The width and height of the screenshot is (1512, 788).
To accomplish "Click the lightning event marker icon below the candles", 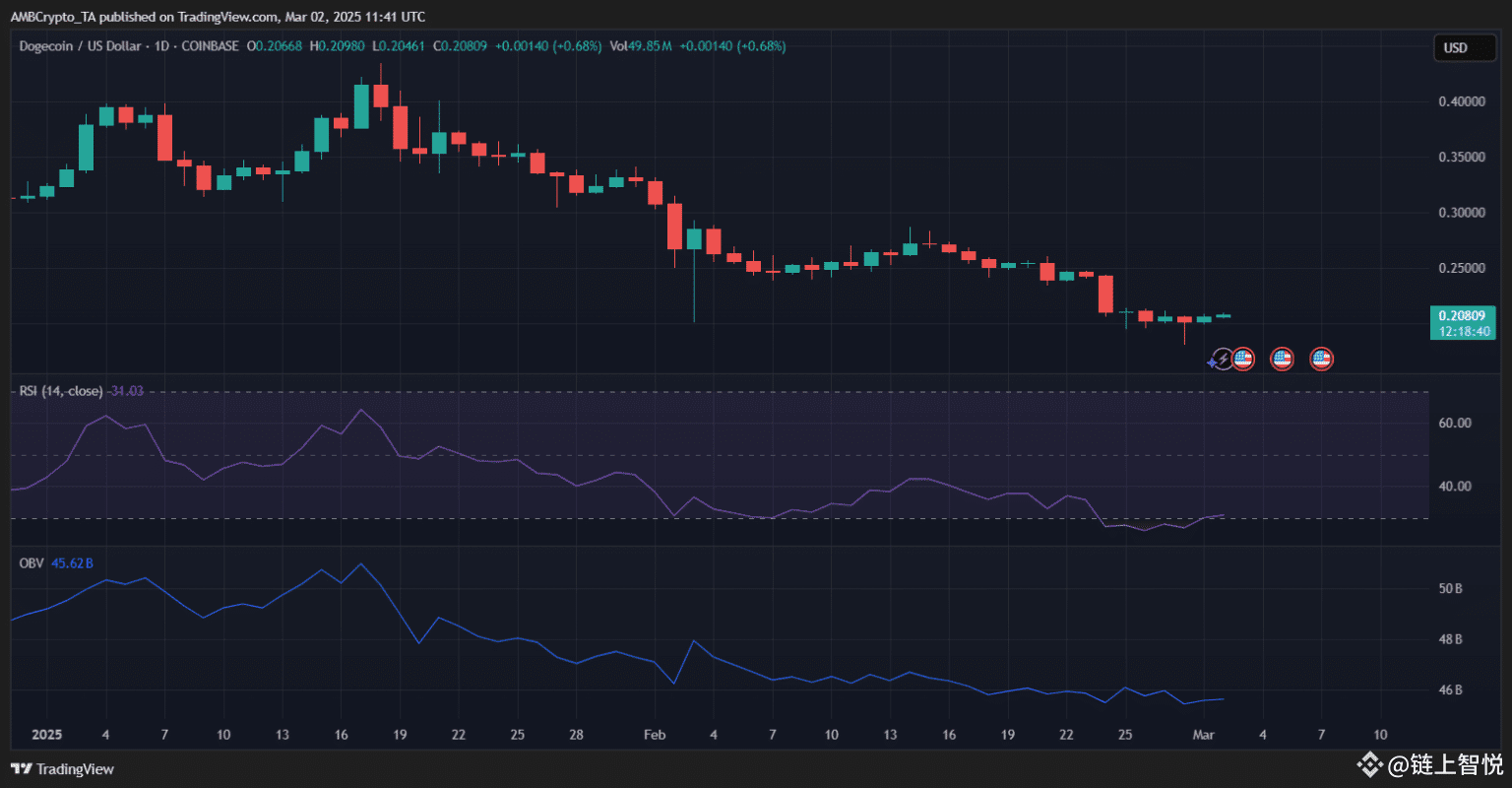I will 1224,359.
